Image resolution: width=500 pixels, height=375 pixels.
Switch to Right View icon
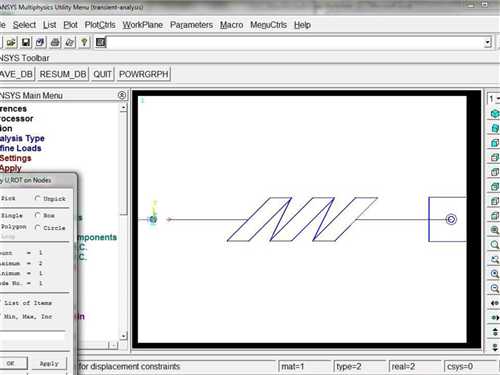[495, 157]
